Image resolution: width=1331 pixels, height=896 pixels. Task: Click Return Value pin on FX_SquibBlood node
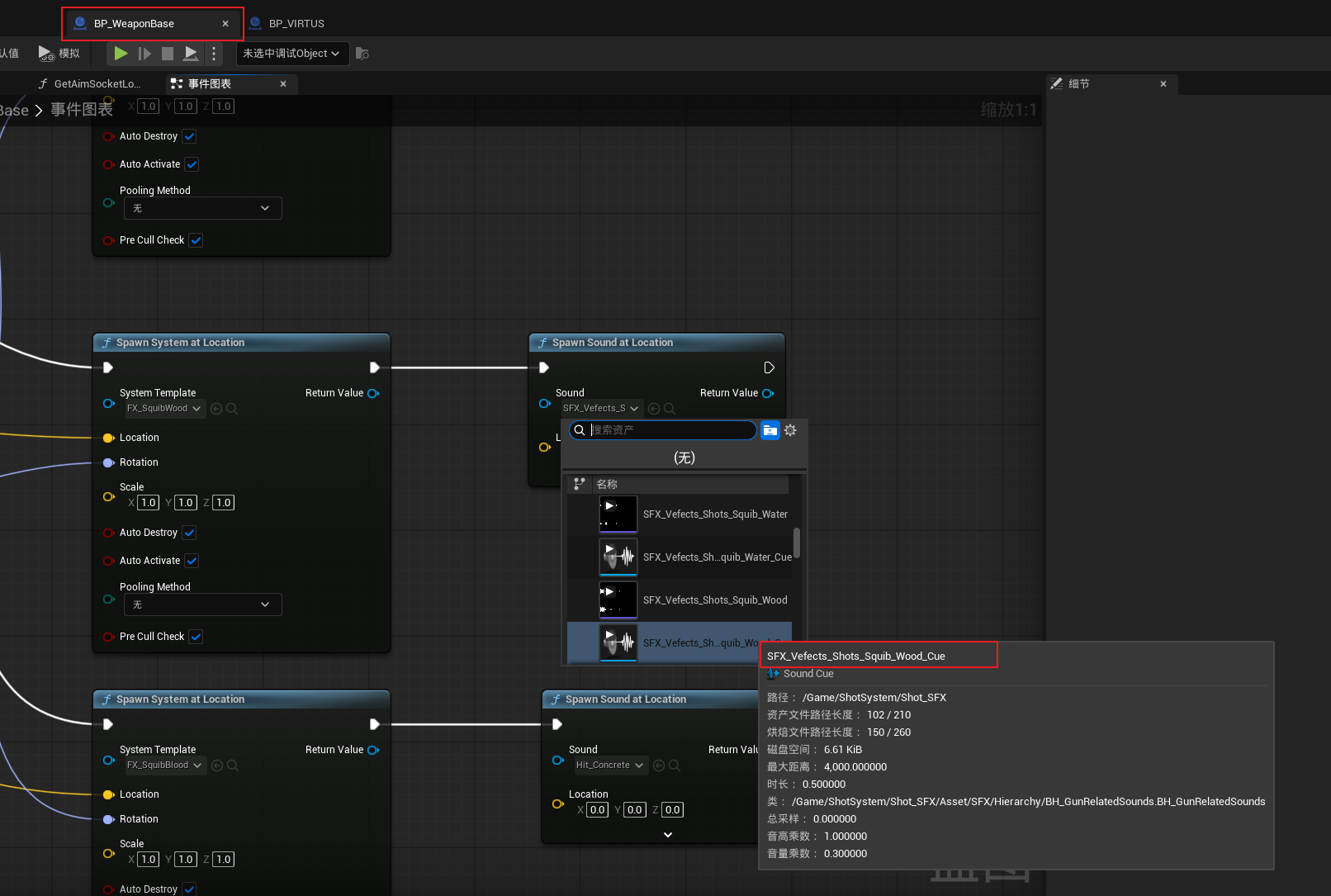pos(373,750)
